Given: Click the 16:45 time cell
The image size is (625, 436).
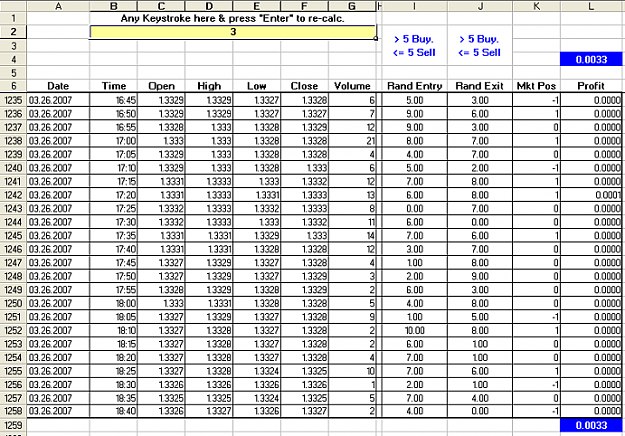Looking at the screenshot, I should (114, 100).
